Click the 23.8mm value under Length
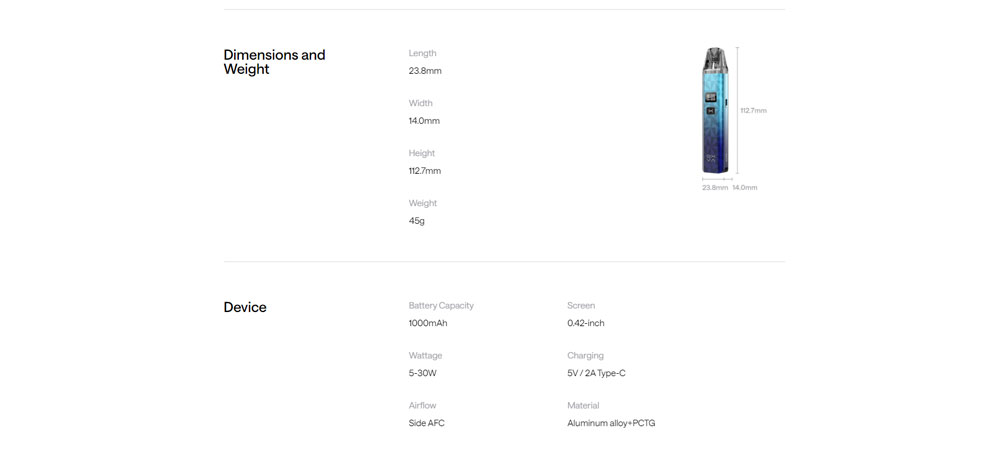 425,71
